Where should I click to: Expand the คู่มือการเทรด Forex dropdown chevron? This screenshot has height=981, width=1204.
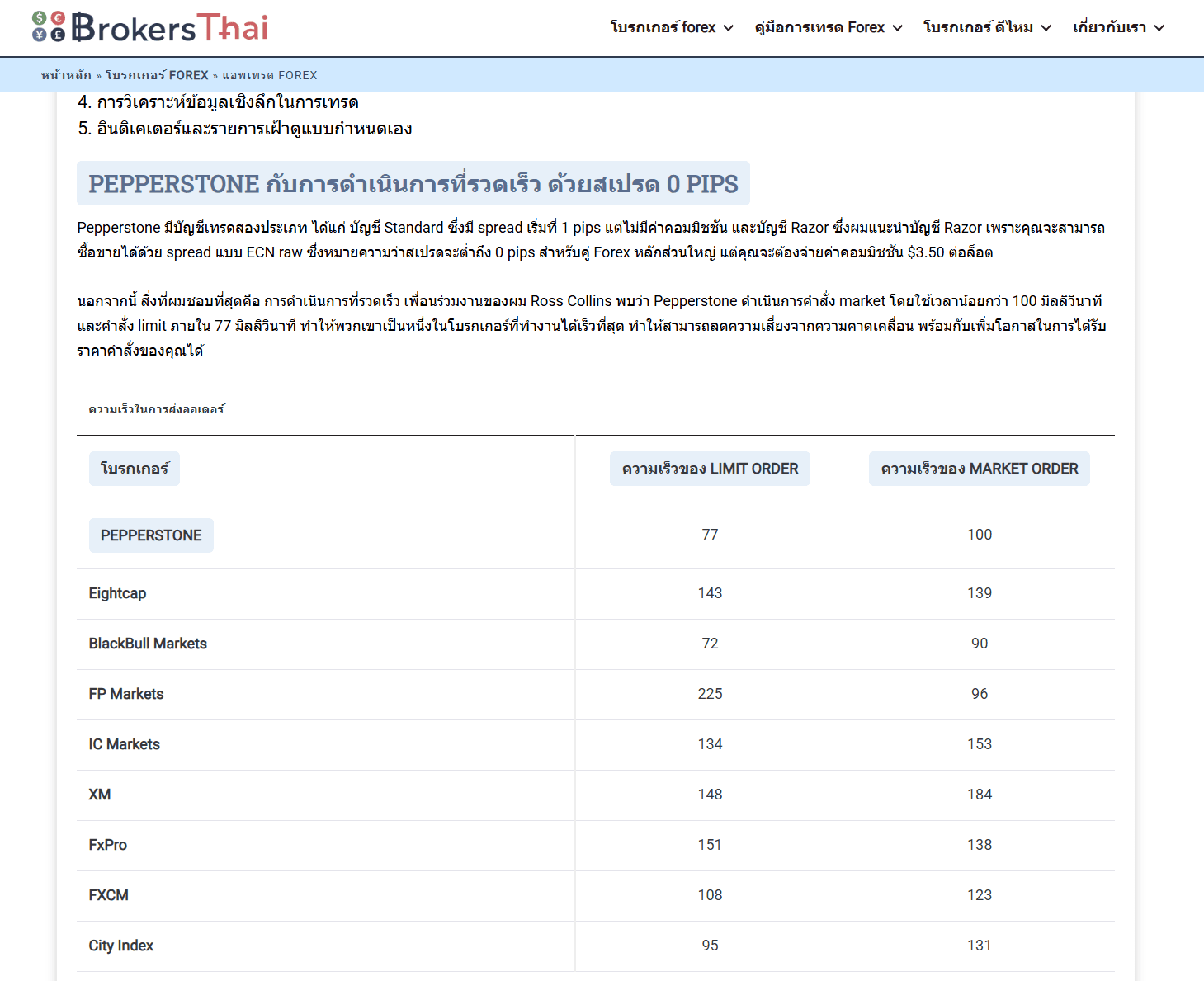pos(897,28)
